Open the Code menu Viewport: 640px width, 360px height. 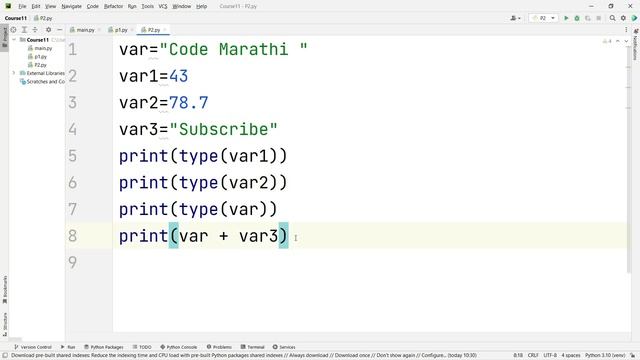click(x=93, y=7)
